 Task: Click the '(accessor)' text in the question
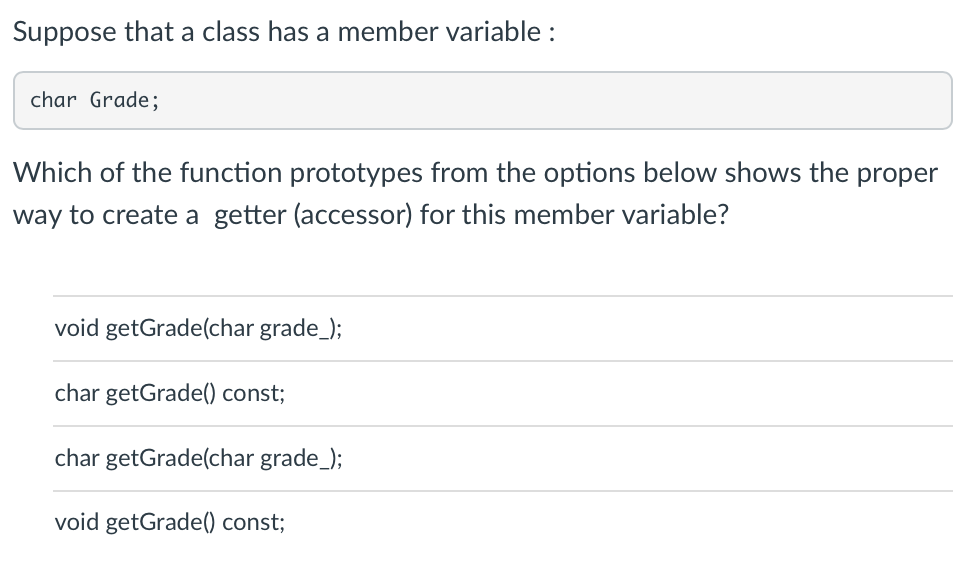pos(352,215)
